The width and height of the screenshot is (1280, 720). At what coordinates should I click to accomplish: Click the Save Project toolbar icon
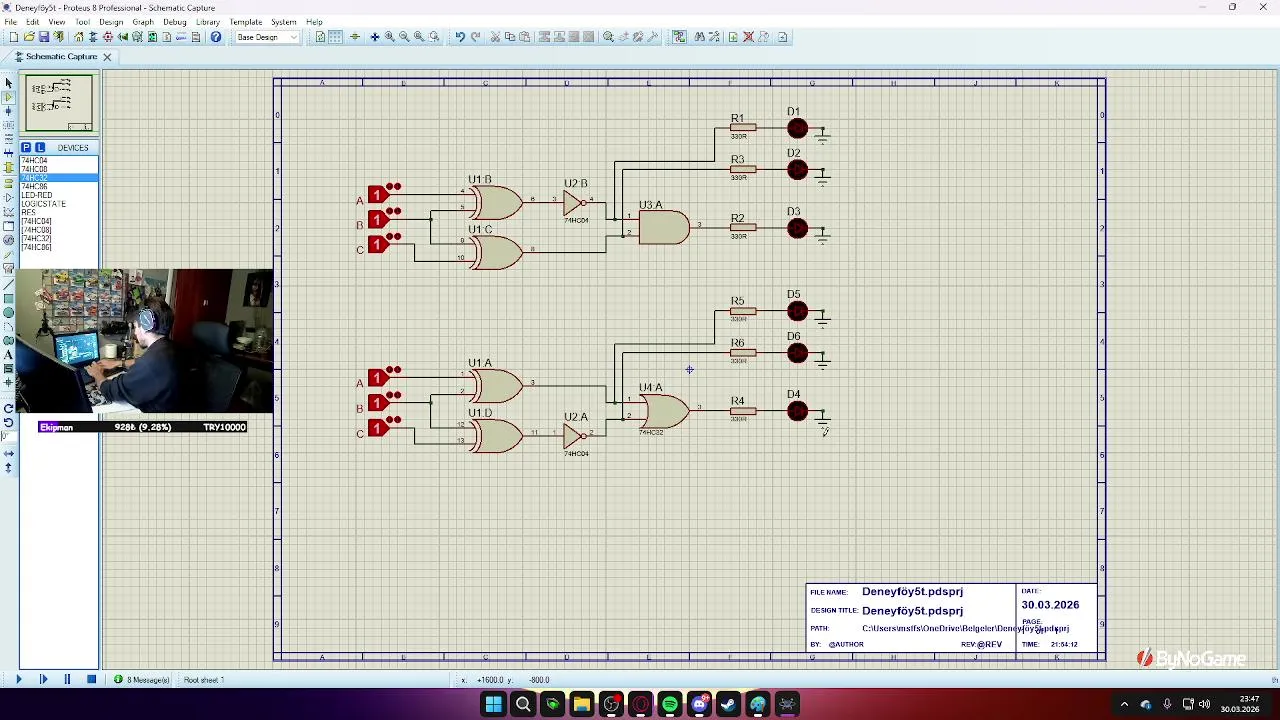click(x=43, y=37)
